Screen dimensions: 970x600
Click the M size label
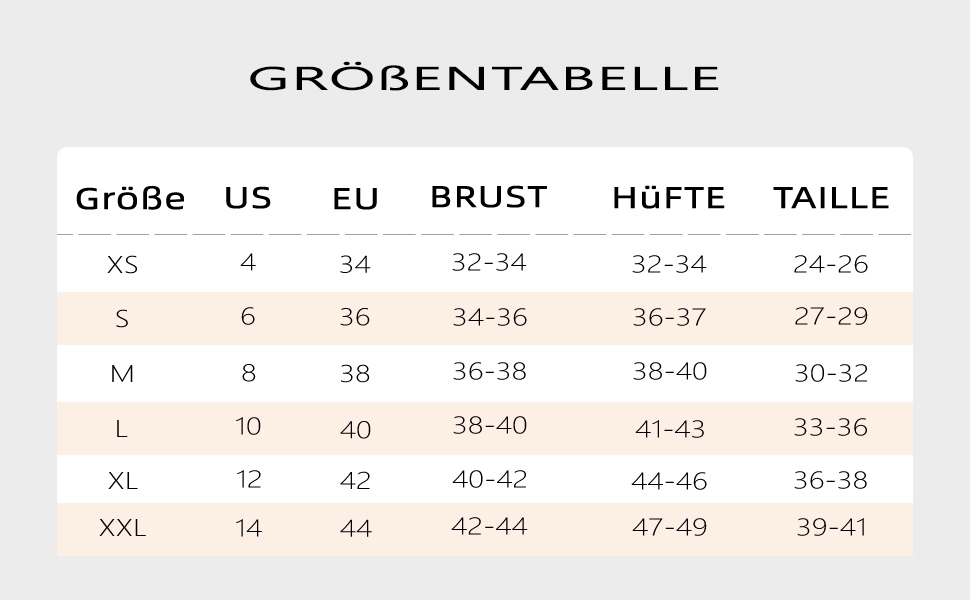122,374
